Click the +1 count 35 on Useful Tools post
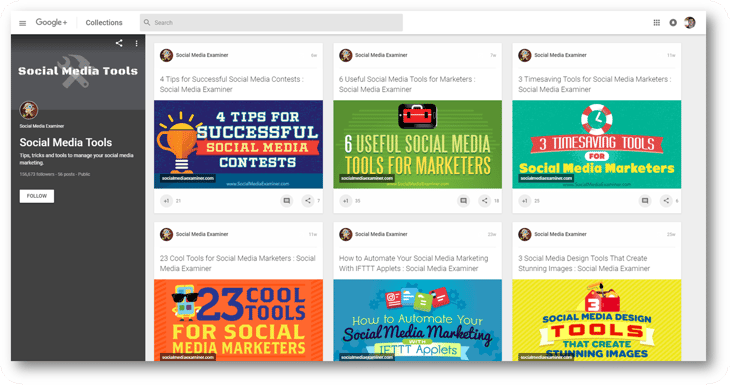Screen dimensions: 730x385 pos(358,201)
